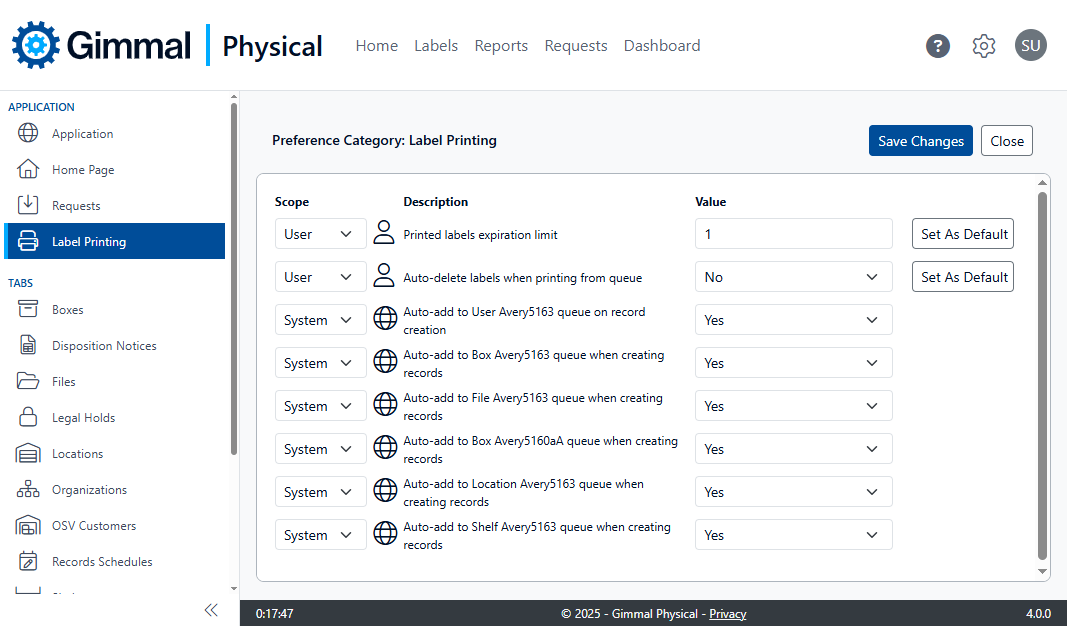The height and width of the screenshot is (626, 1067).
Task: Open the Privacy link in footer
Action: (727, 614)
